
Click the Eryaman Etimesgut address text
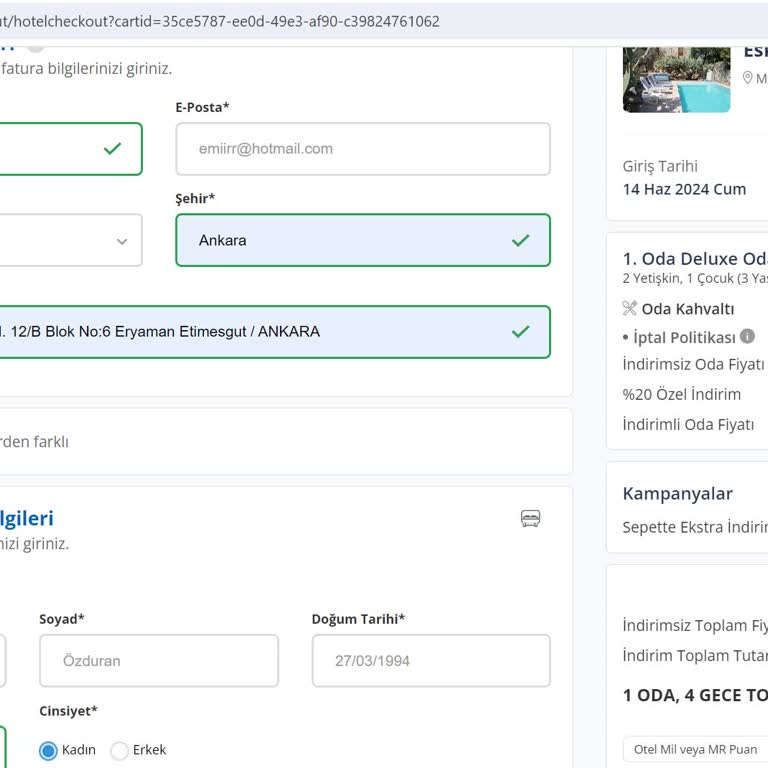pyautogui.click(x=200, y=332)
